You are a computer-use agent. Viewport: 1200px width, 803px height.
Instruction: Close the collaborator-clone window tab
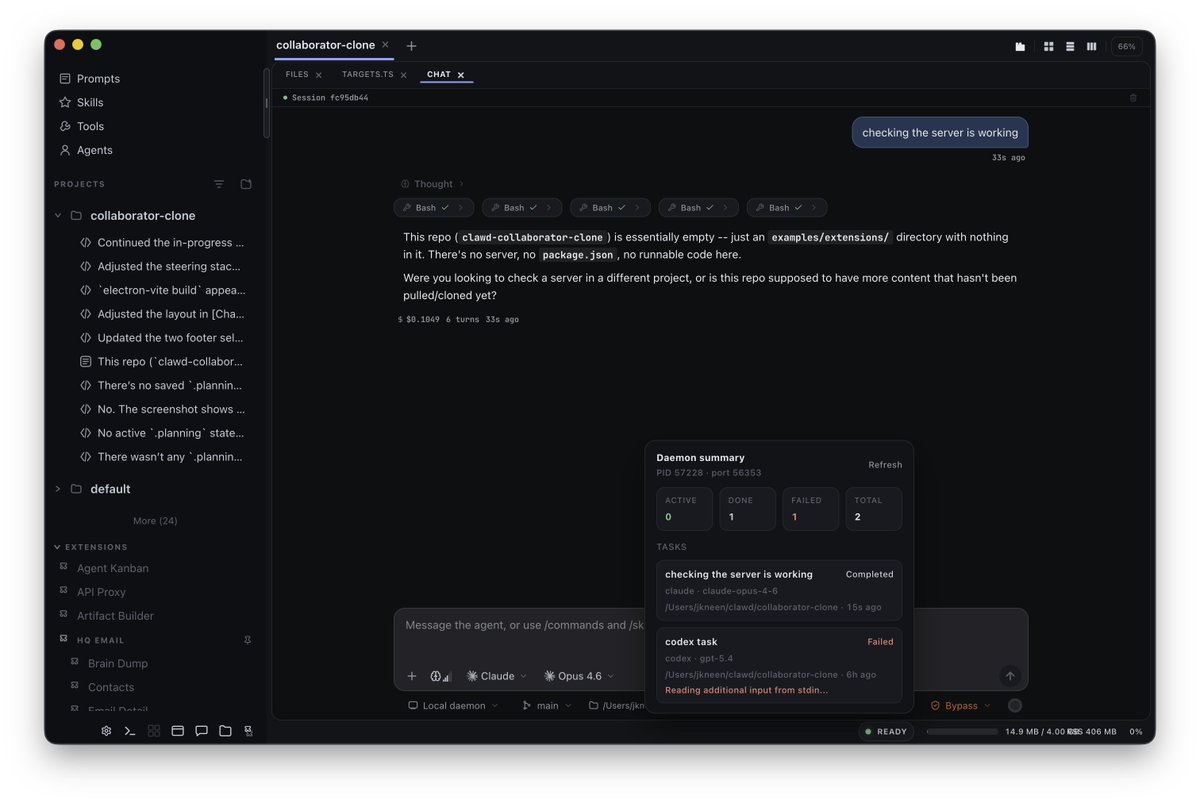click(x=385, y=45)
